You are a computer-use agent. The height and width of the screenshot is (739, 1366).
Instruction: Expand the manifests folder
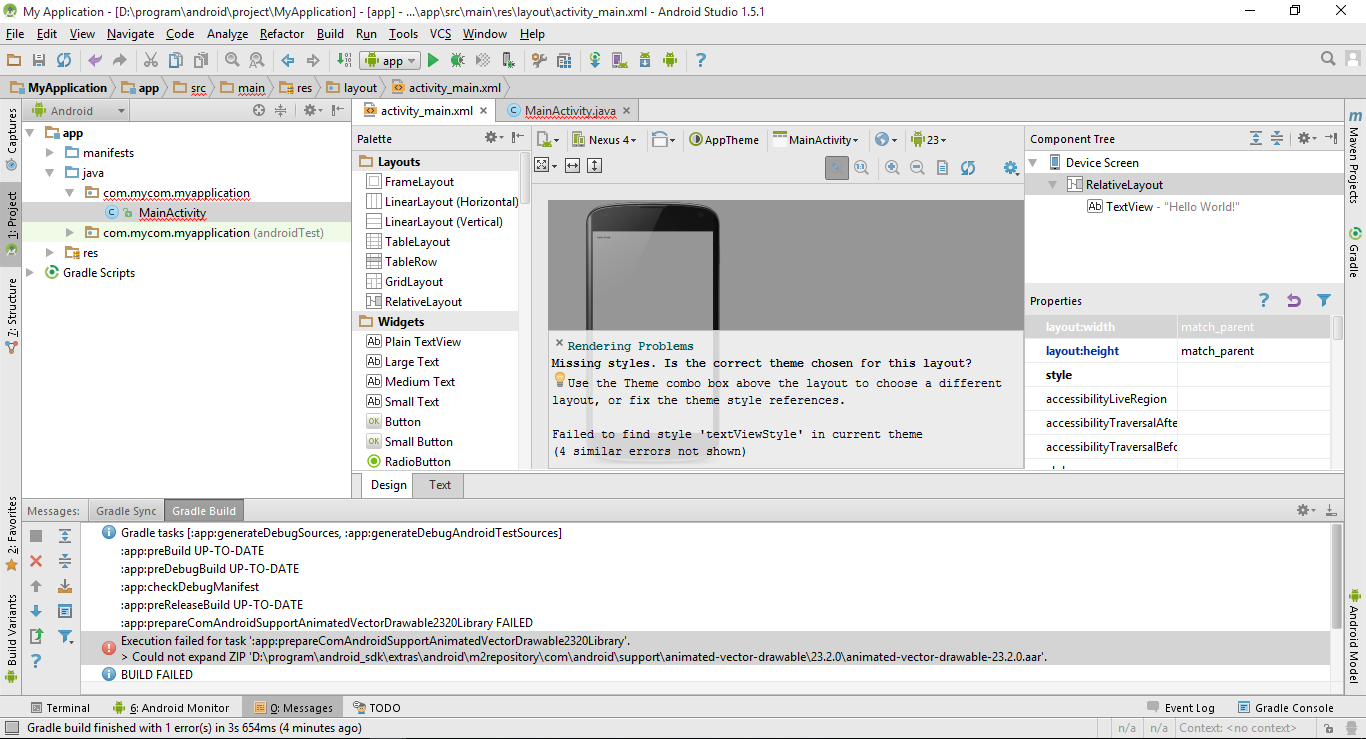pyautogui.click(x=50, y=153)
